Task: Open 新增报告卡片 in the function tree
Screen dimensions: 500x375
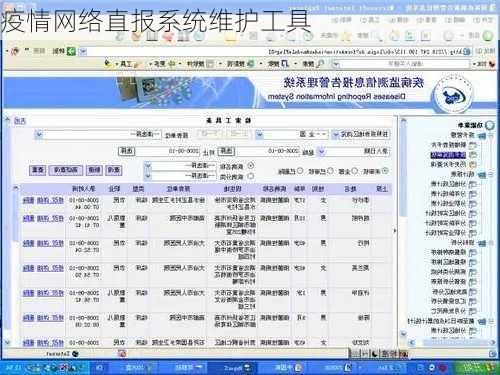Action: (x=448, y=145)
